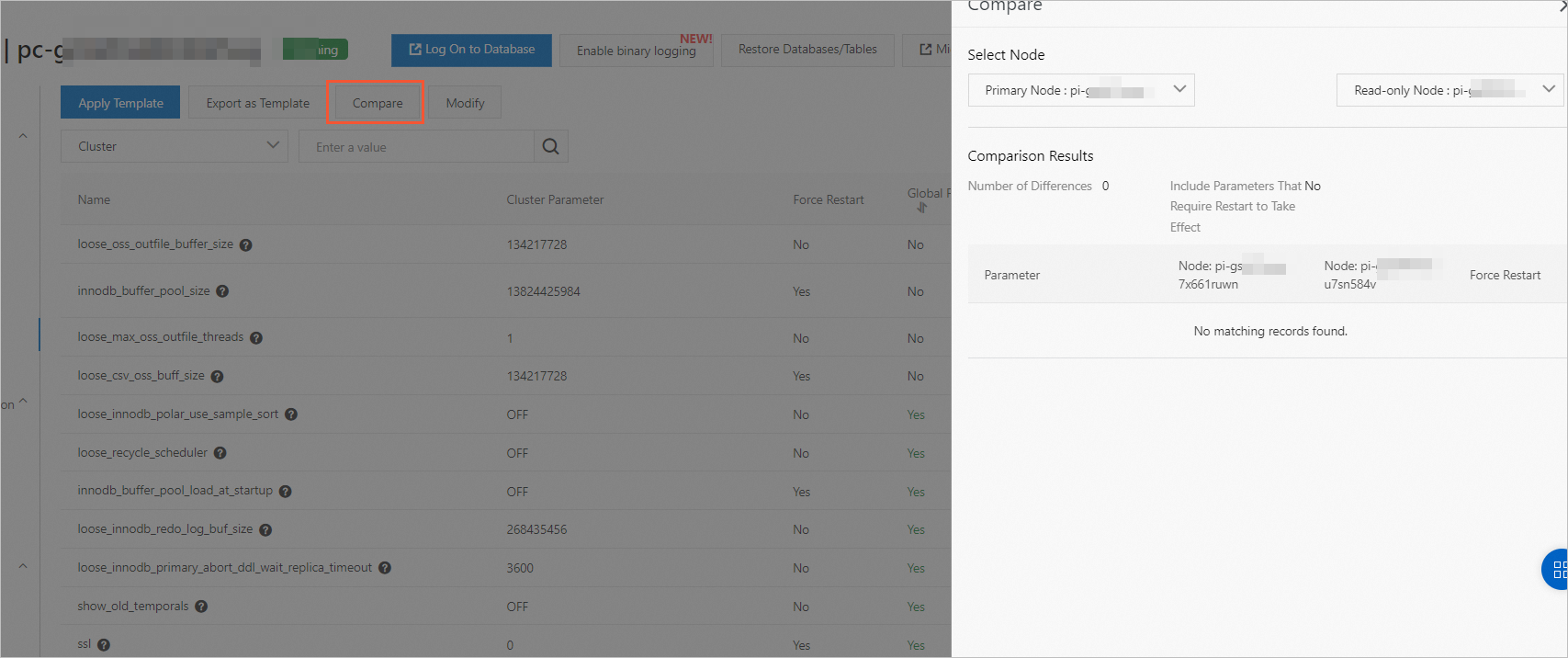Expand the Primary Node selector

pyautogui.click(x=1081, y=90)
